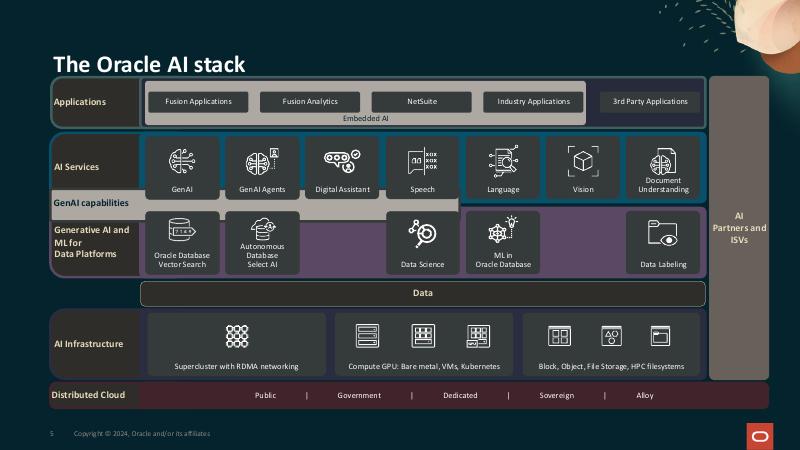Select the 3rd Party Applications box
Viewport: 800px width, 450px height.
(x=650, y=102)
